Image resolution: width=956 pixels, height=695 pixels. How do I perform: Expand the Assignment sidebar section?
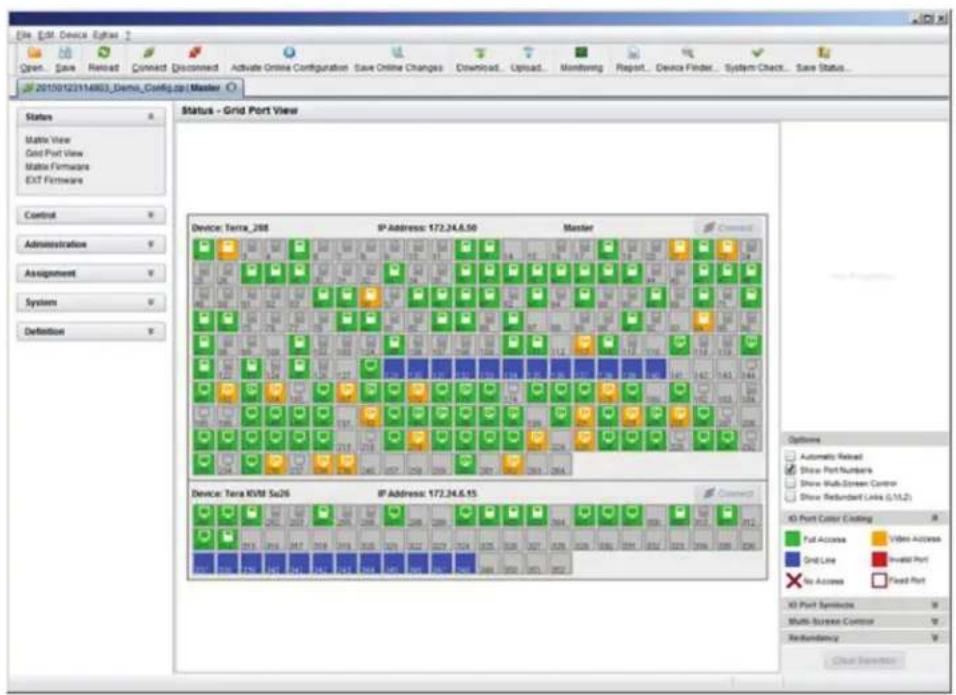pos(151,274)
